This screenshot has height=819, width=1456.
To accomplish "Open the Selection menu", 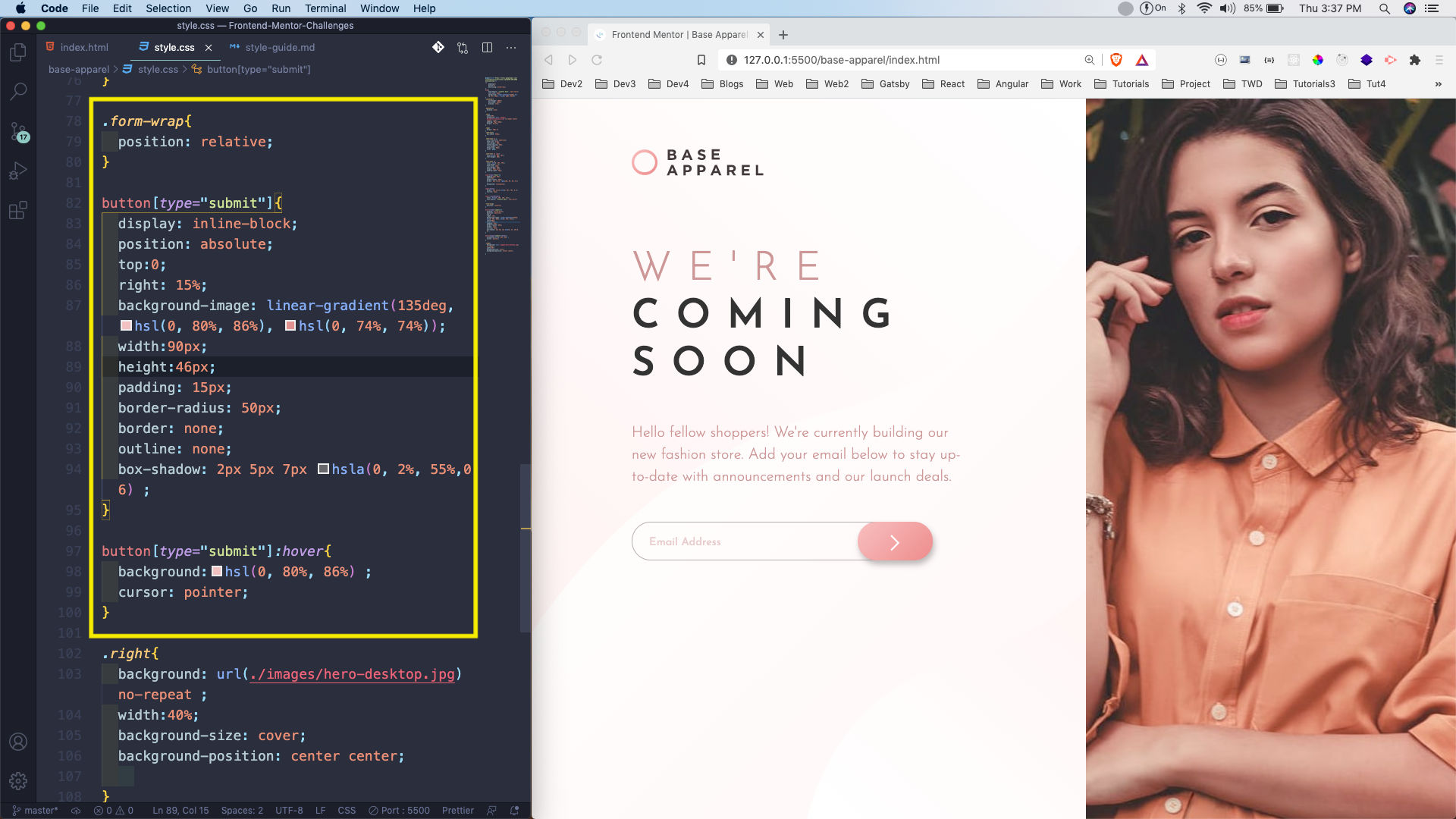I will pyautogui.click(x=168, y=8).
